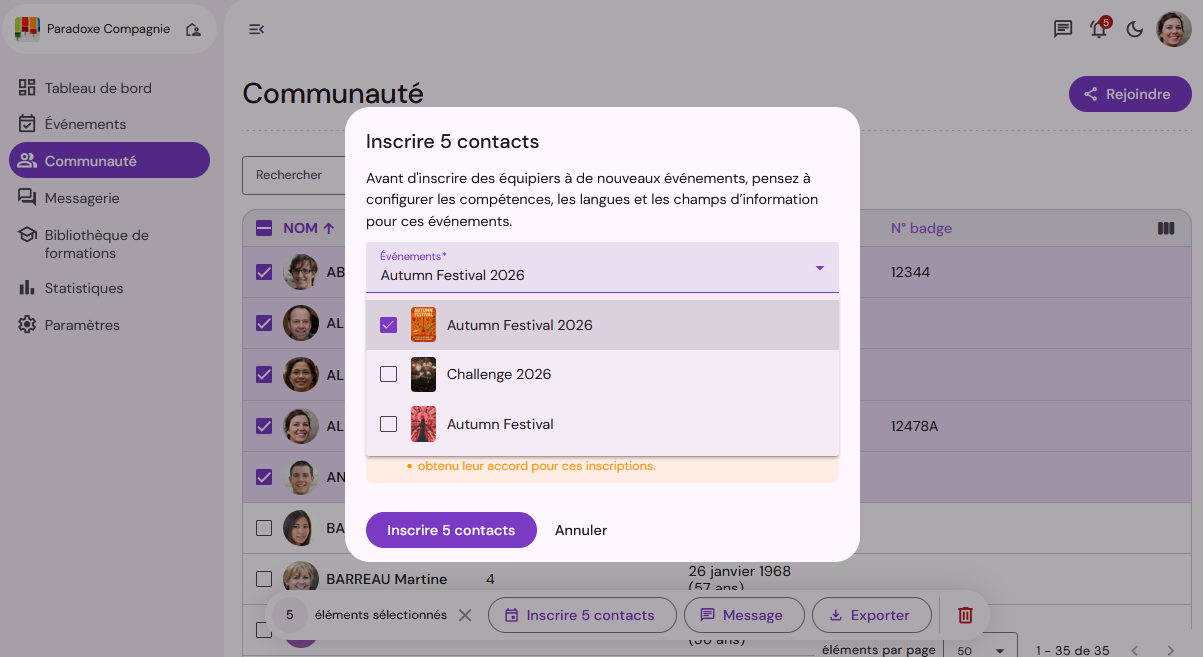Open the chat messages icon
This screenshot has height=657, width=1203.
click(1063, 29)
